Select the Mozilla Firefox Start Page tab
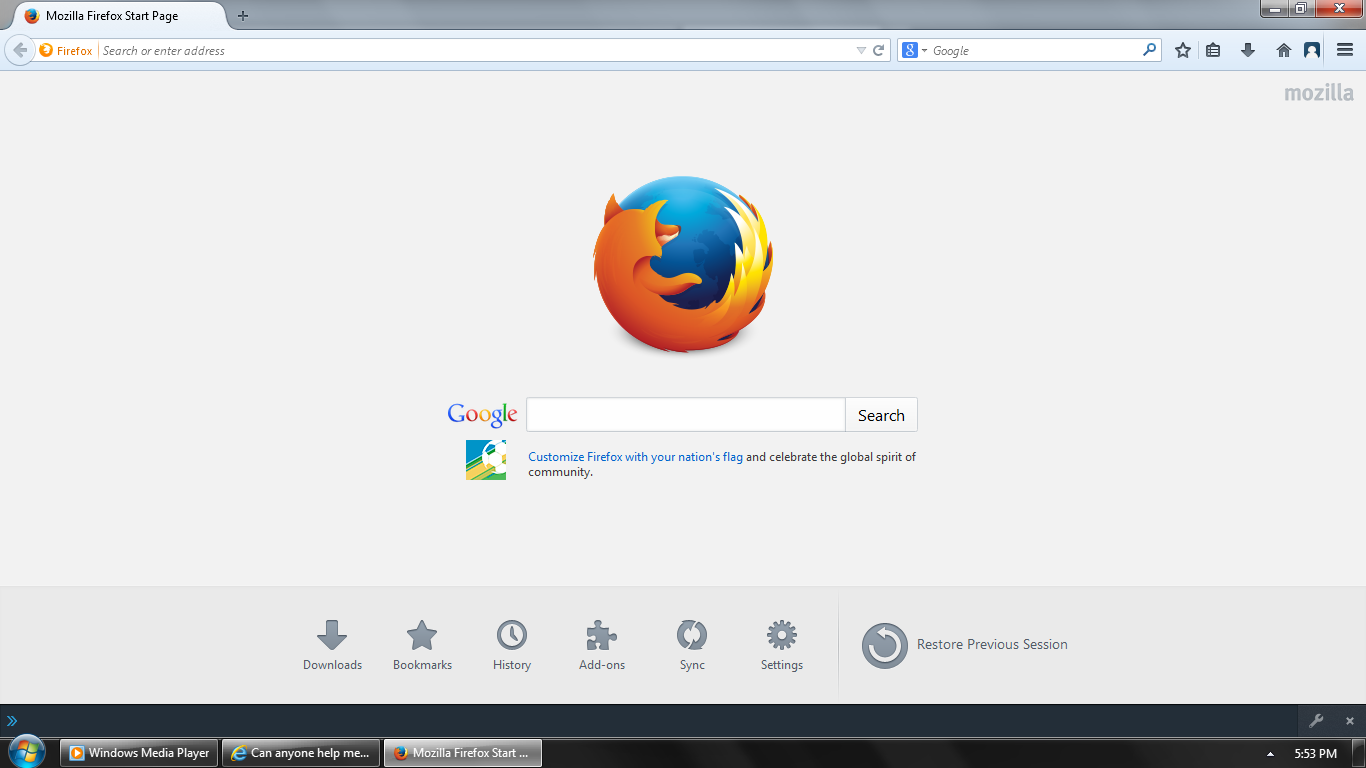 click(x=121, y=16)
